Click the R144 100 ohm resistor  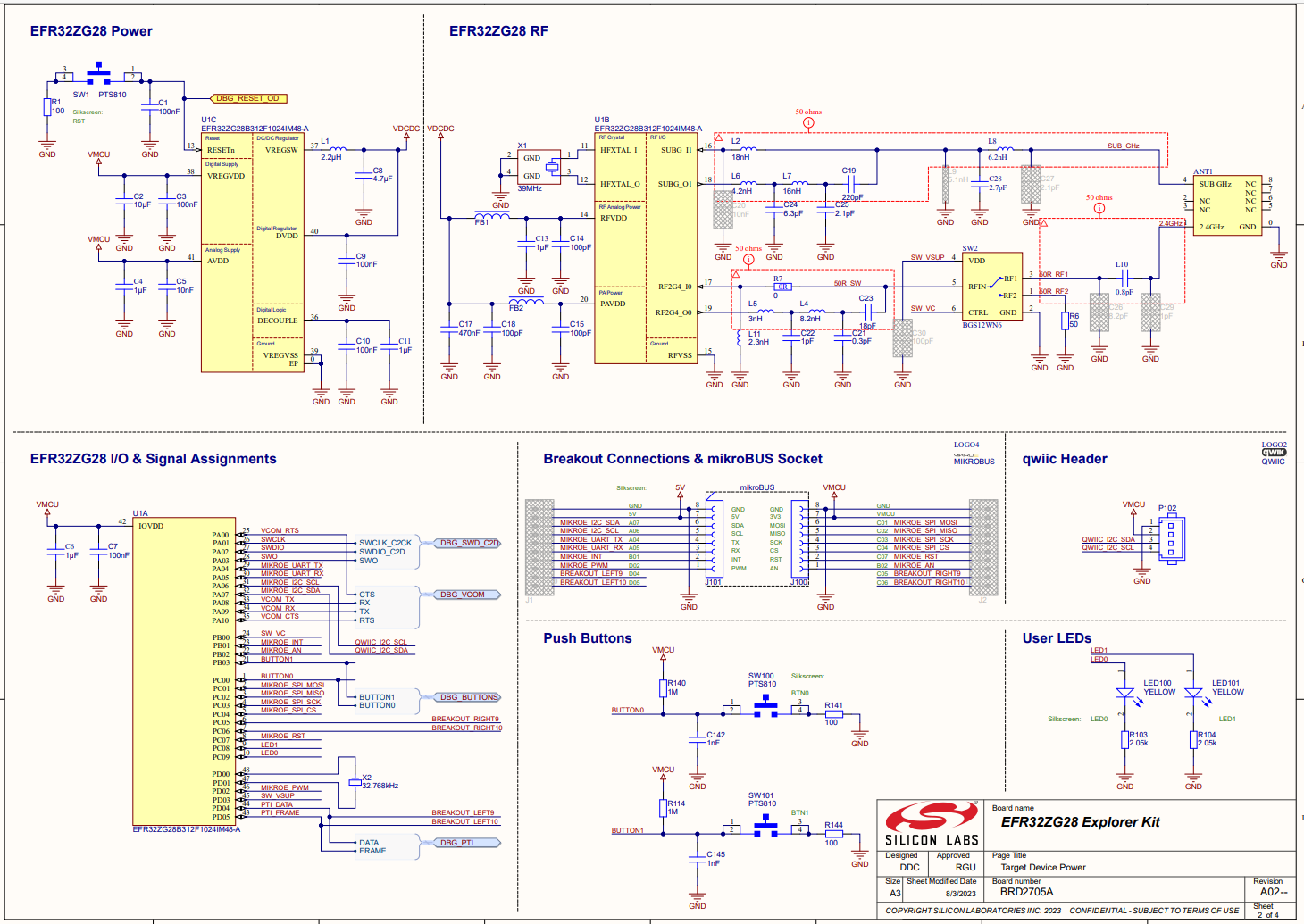click(x=834, y=834)
